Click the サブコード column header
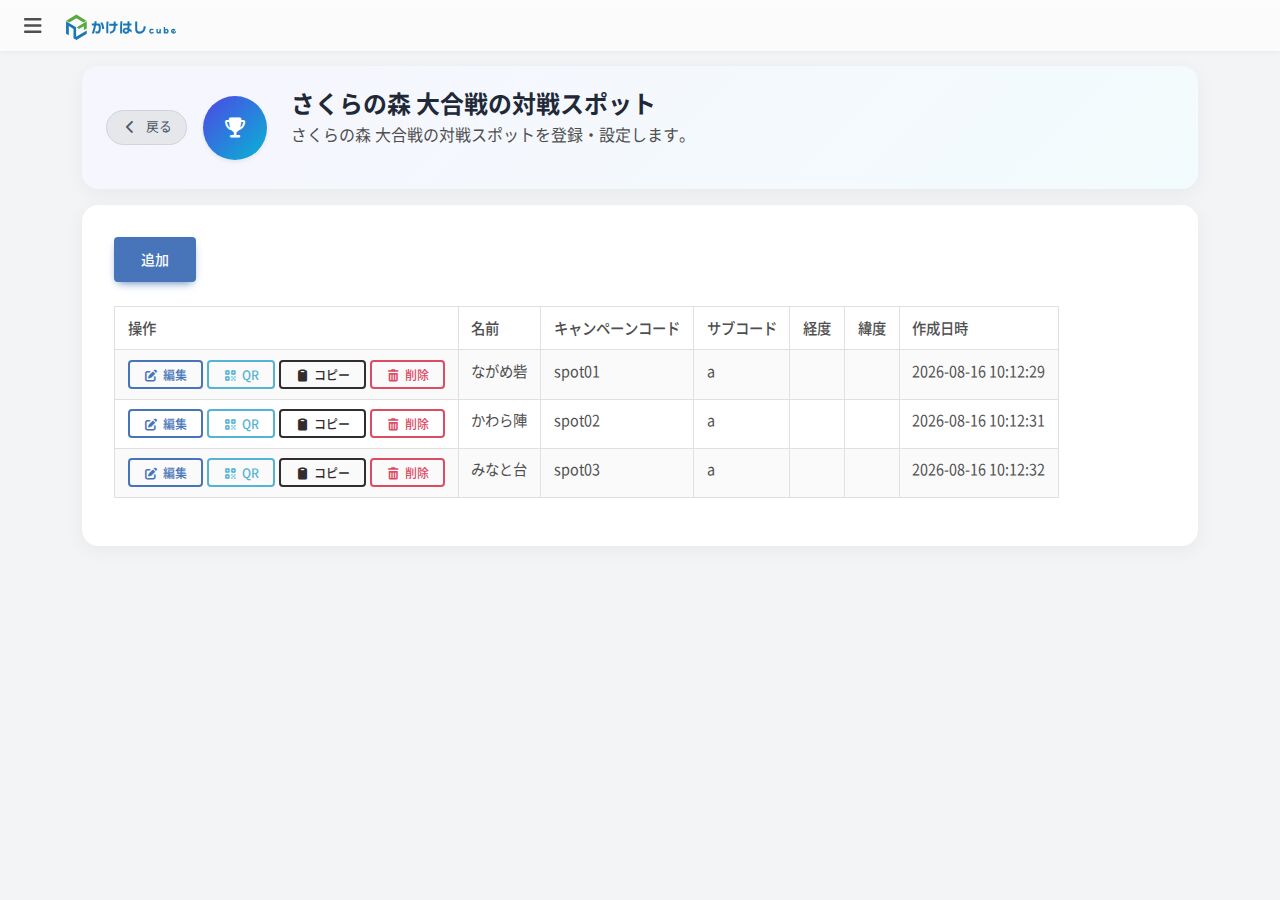This screenshot has height=900, width=1280. click(x=741, y=328)
